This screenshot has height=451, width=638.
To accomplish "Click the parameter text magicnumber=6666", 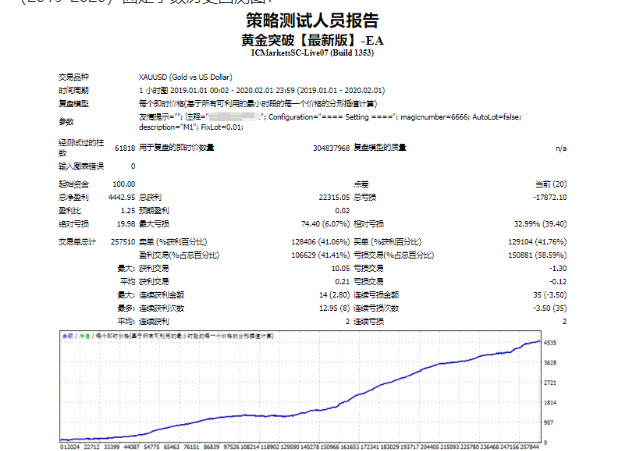I will [x=435, y=117].
